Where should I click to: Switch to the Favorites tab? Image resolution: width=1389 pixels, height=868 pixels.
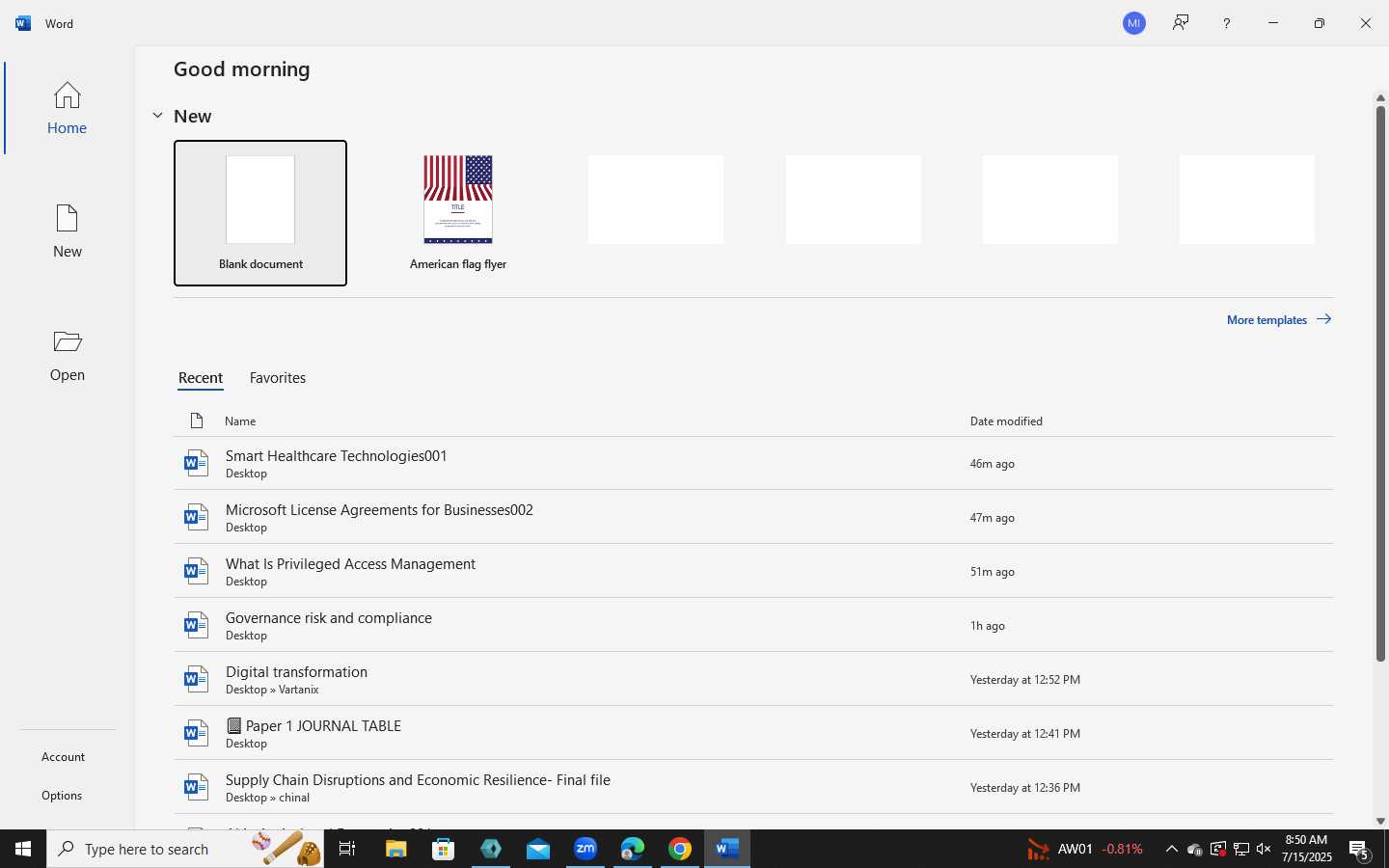point(278,378)
